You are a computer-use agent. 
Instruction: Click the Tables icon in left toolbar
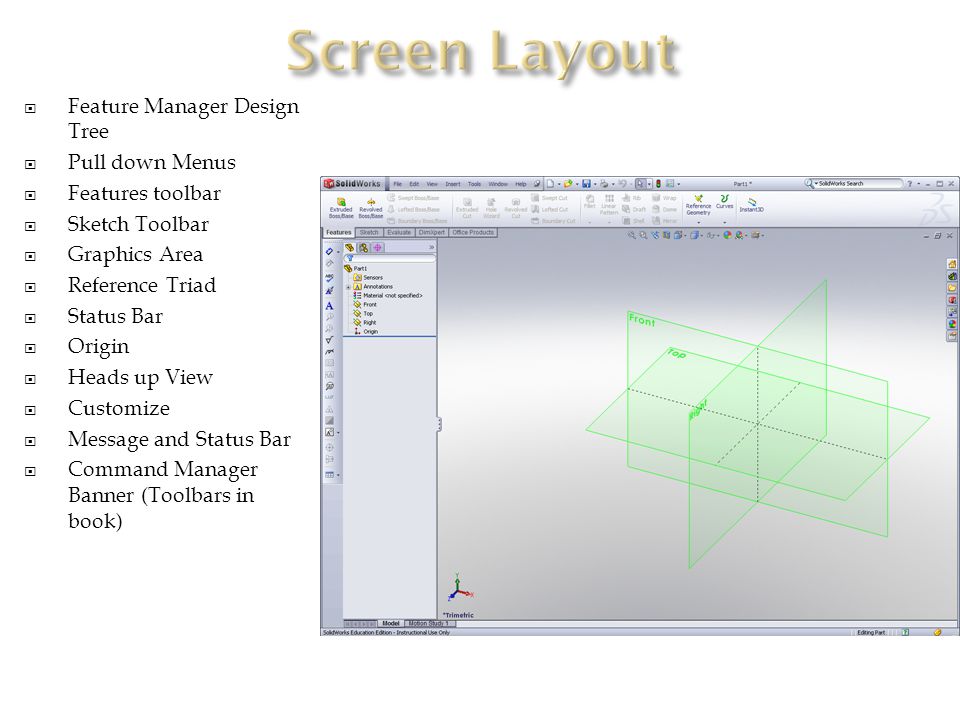pos(329,474)
